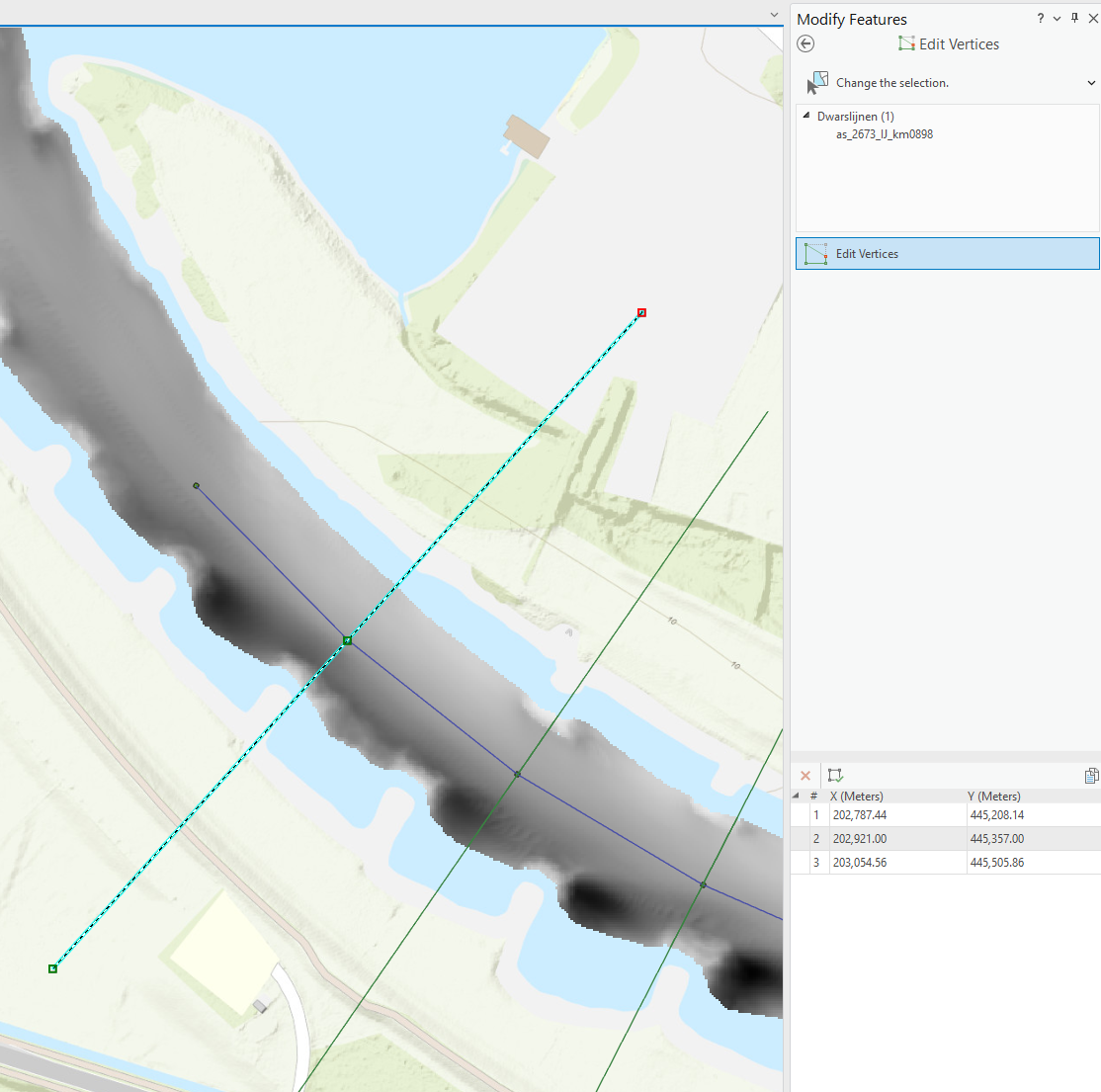The image size is (1101, 1092).
Task: Copy vertices using the copy icon
Action: click(1091, 775)
